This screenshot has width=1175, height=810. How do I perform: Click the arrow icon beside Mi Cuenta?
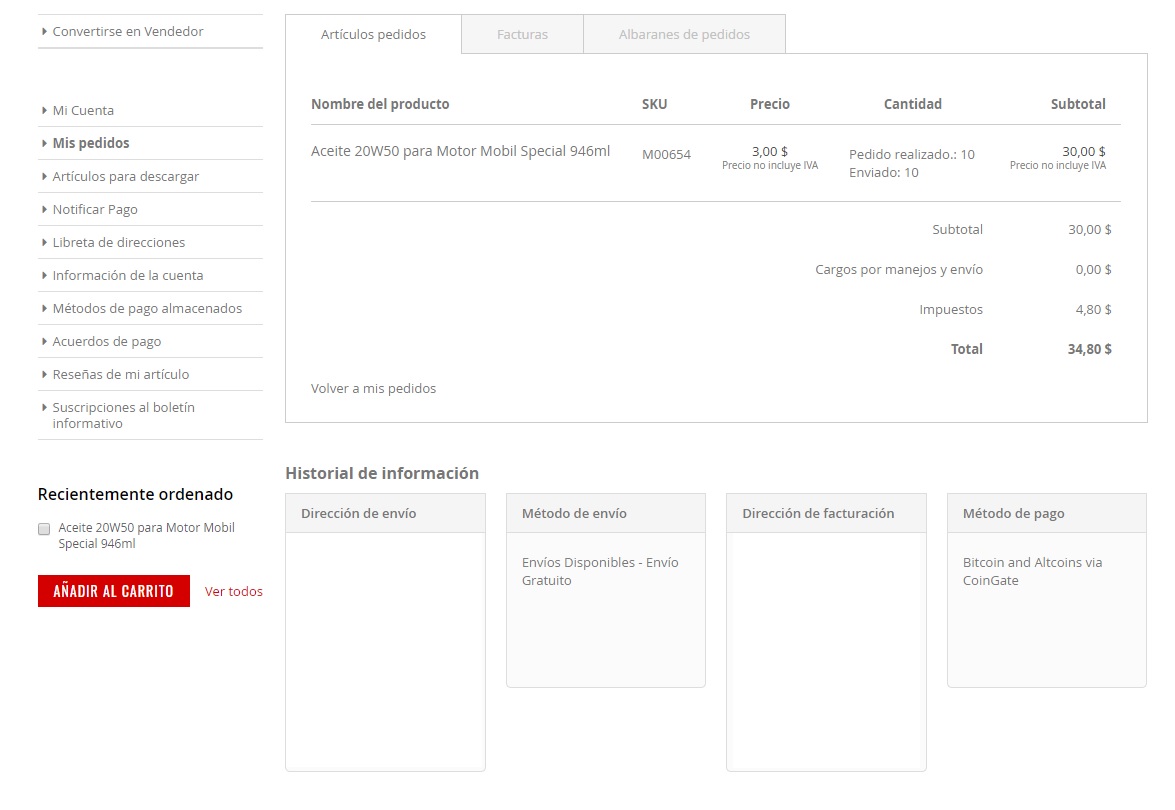click(x=44, y=110)
